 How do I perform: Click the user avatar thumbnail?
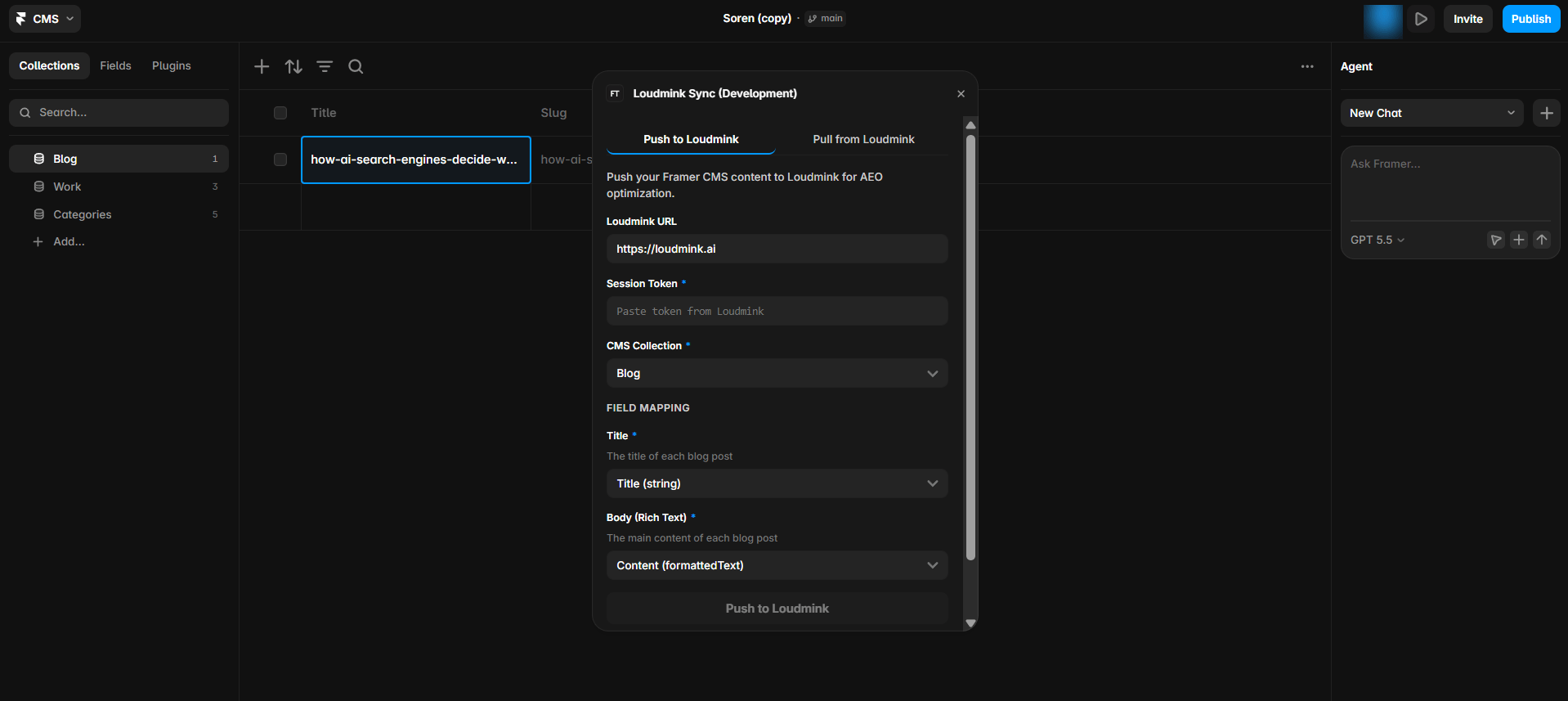pyautogui.click(x=1382, y=21)
